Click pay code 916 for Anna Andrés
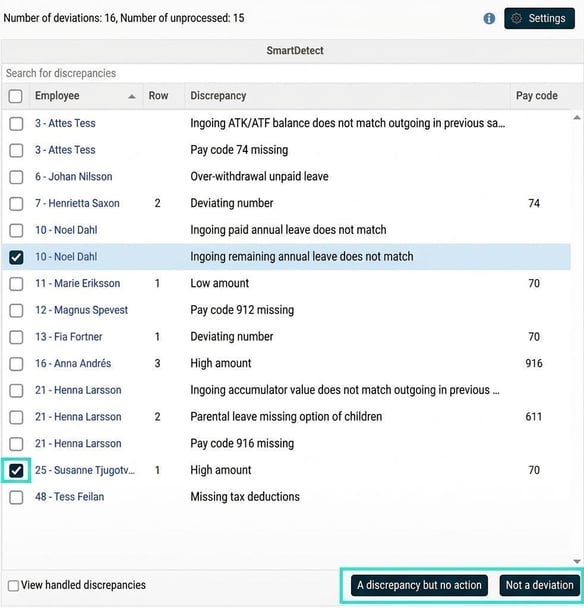The image size is (584, 608). click(534, 364)
